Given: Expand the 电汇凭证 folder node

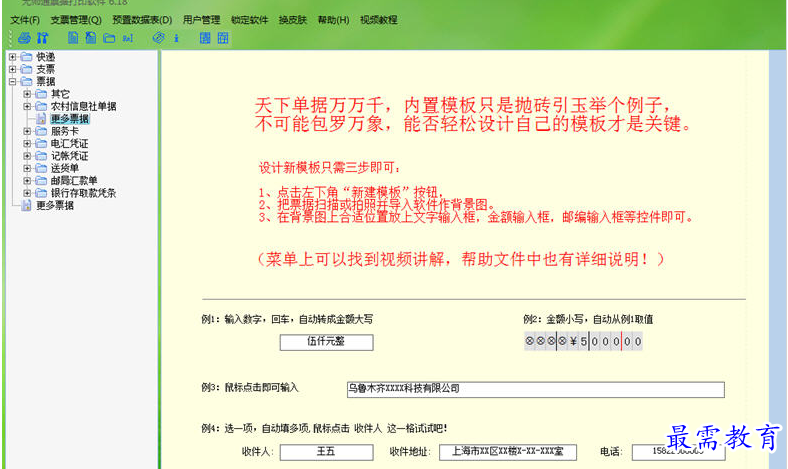Looking at the screenshot, I should click(27, 143).
